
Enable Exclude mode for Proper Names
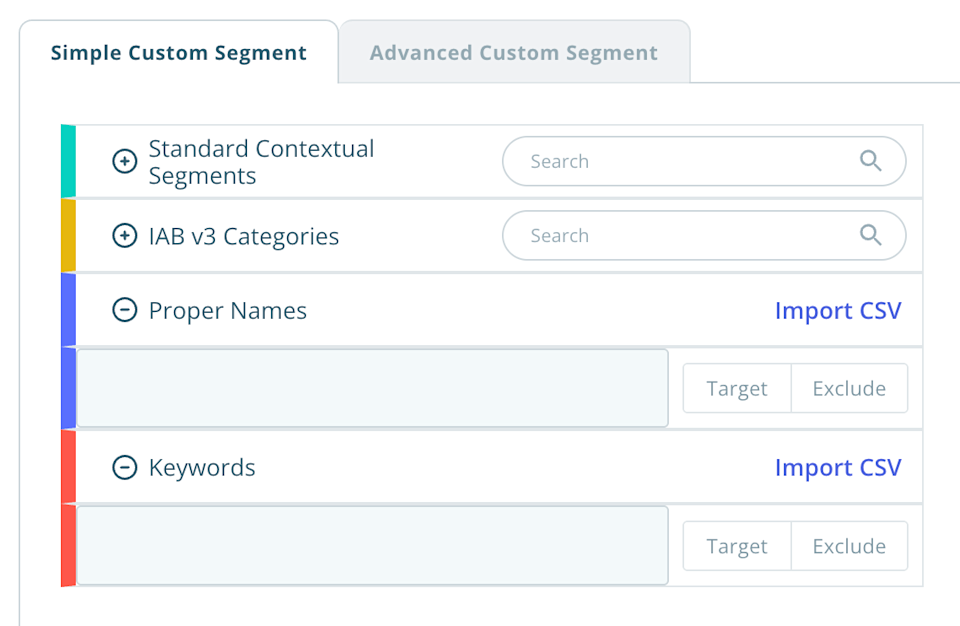pos(849,388)
